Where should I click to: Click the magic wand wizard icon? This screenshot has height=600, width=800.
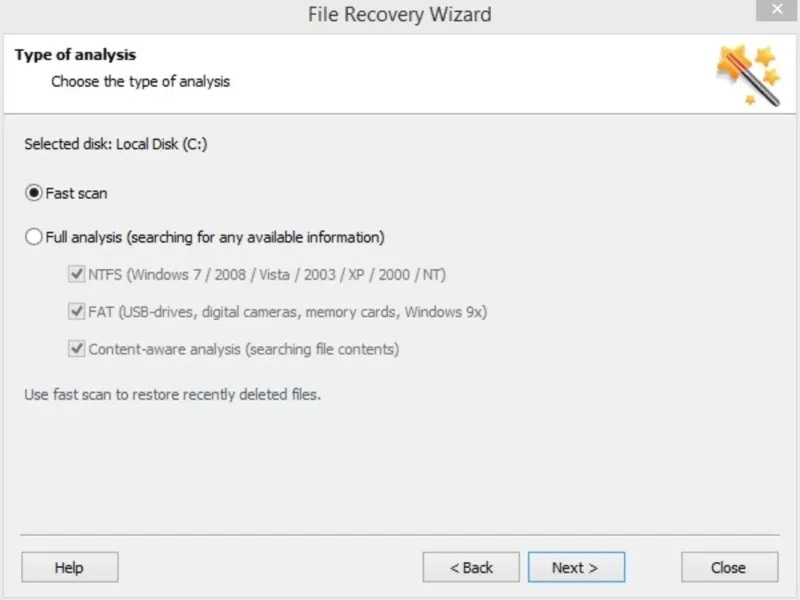point(748,75)
